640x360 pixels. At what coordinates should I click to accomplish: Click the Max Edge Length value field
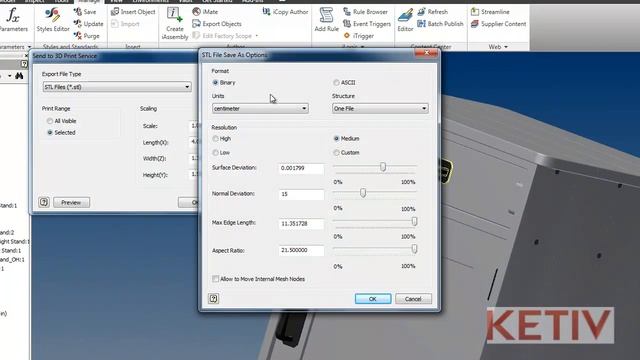pos(301,224)
